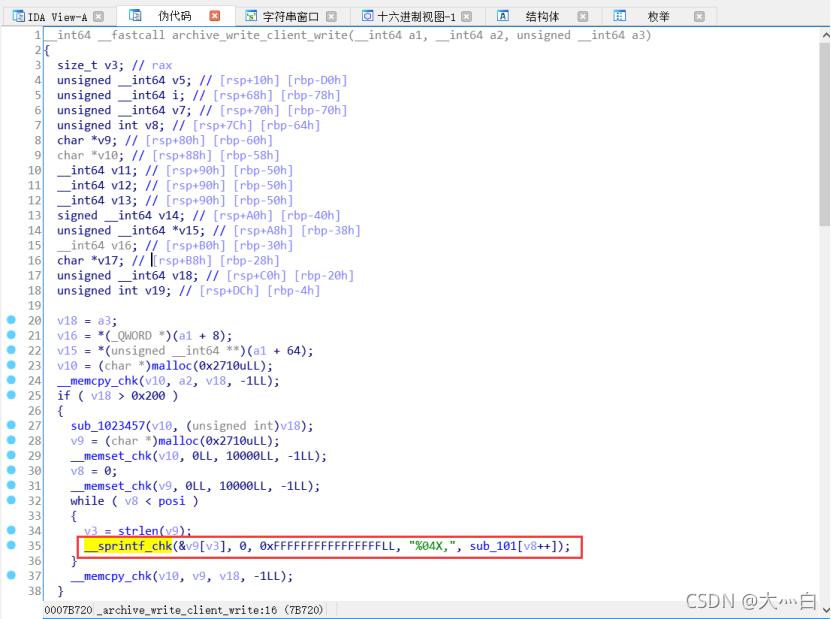
Task: Click the char *v17 declaration line
Action: tap(168, 261)
